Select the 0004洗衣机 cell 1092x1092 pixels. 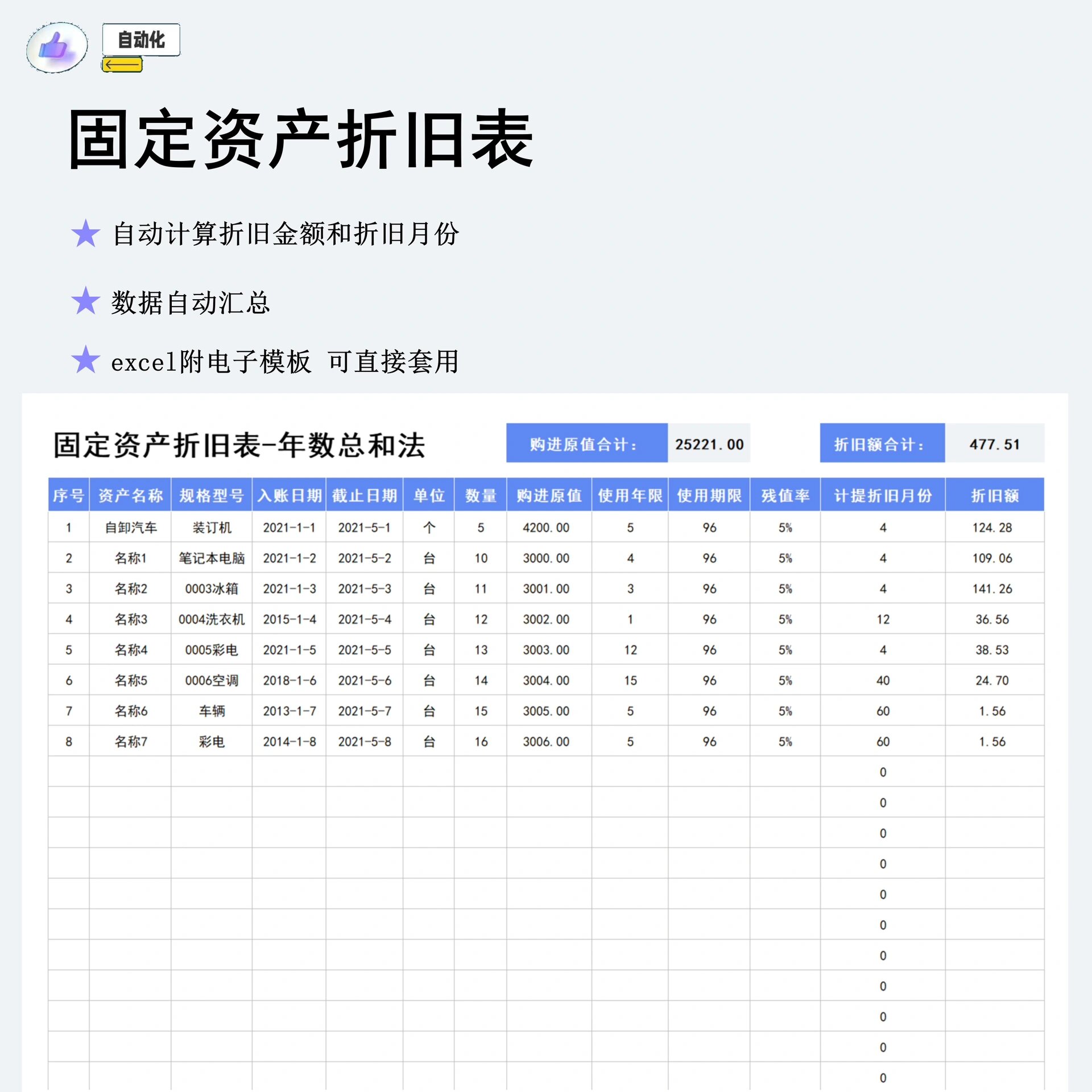point(212,619)
